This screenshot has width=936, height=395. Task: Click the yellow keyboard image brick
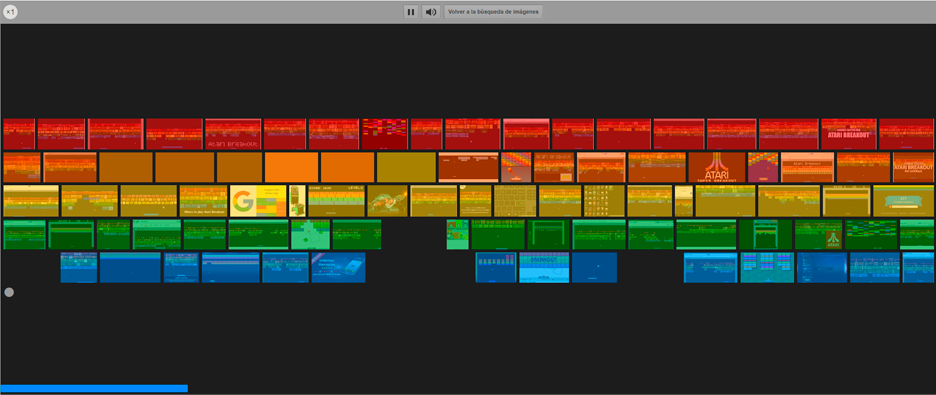coord(515,201)
